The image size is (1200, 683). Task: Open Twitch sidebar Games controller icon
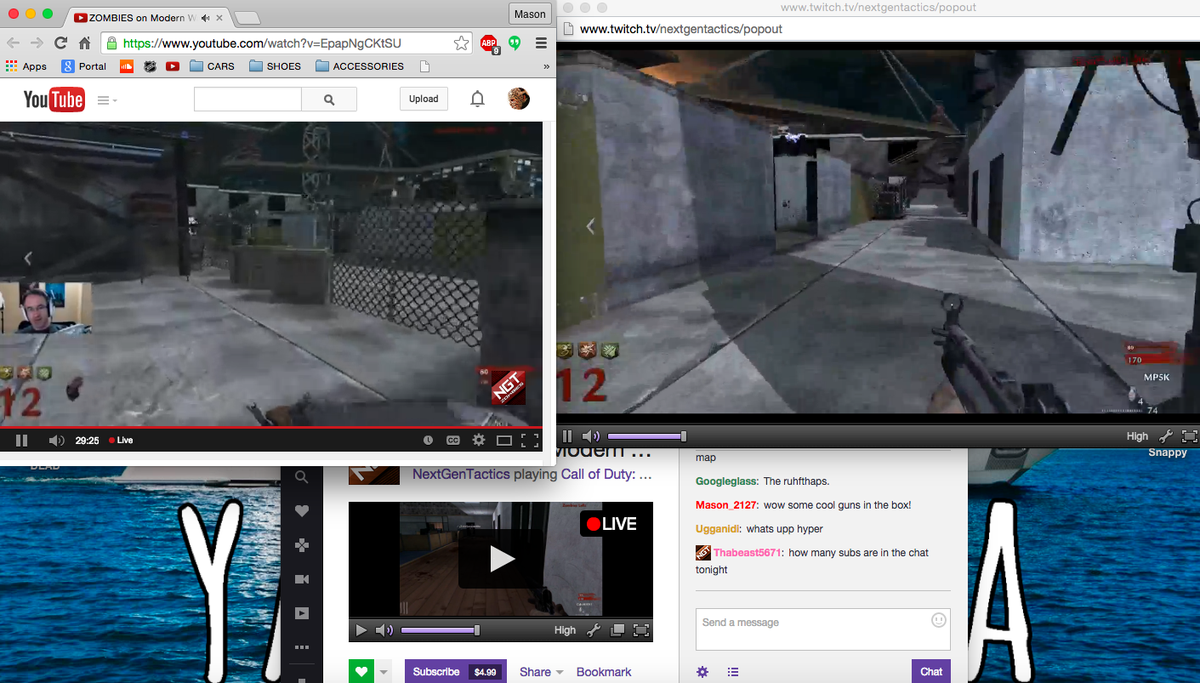pos(302,545)
